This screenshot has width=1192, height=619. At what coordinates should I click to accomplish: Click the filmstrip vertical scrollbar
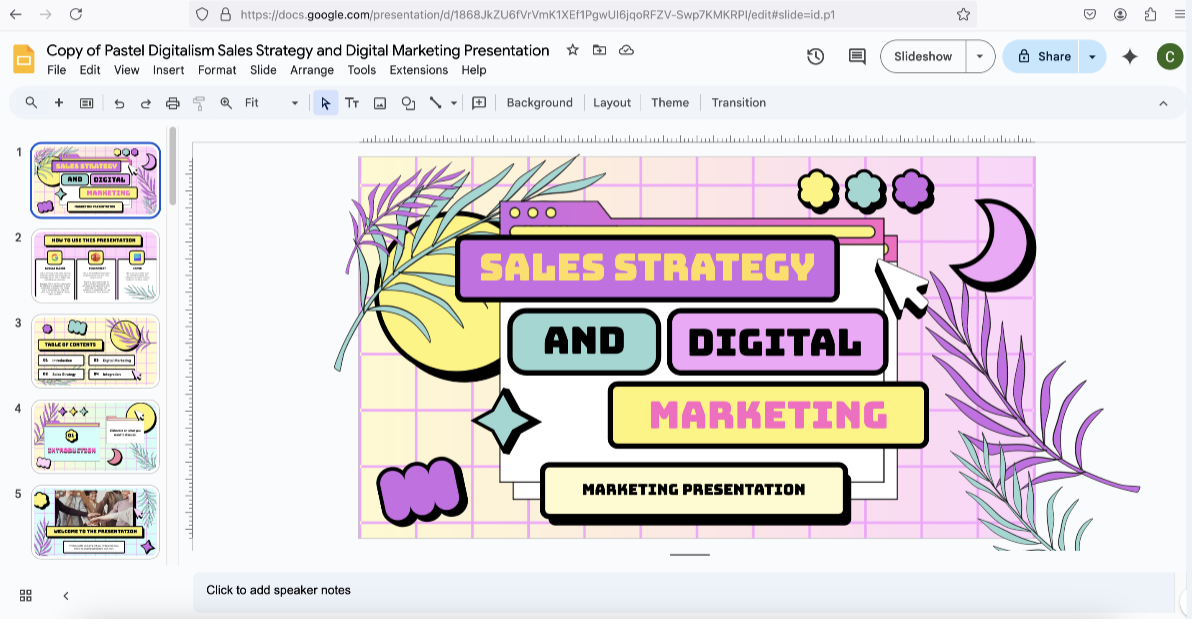(x=173, y=167)
